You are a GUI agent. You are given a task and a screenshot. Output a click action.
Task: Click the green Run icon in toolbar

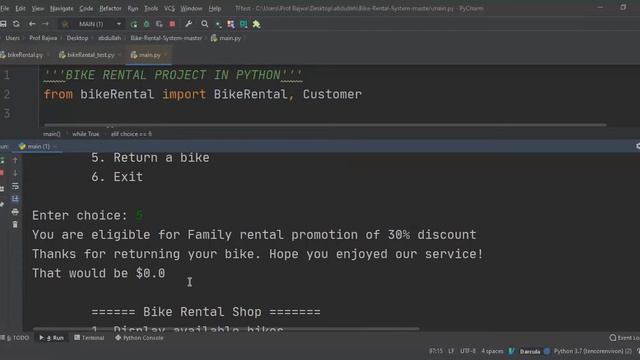coord(134,24)
